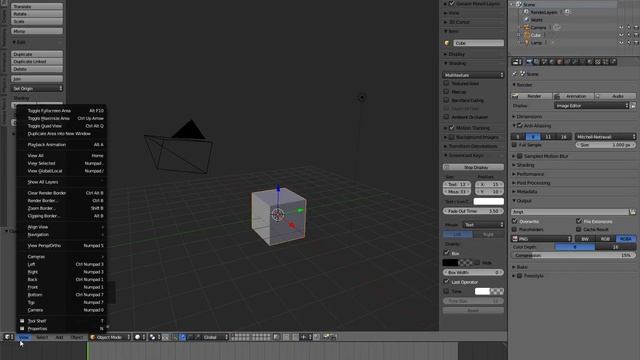Image resolution: width=640 pixels, height=360 pixels.
Task: Click the Audio mixdown button
Action: pyautogui.click(x=616, y=96)
